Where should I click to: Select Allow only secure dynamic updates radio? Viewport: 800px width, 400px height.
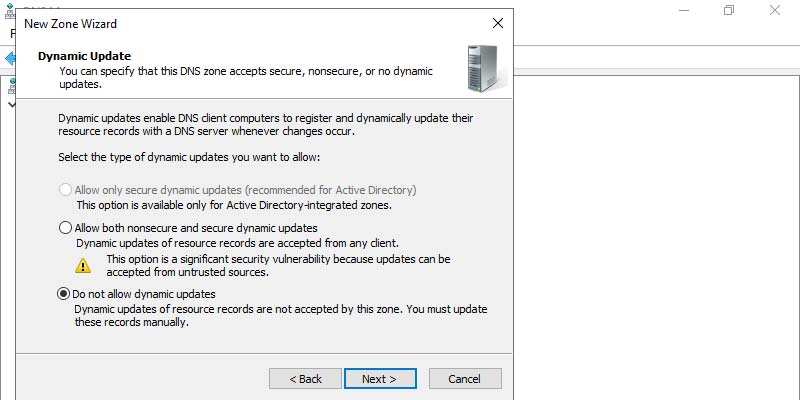point(65,190)
